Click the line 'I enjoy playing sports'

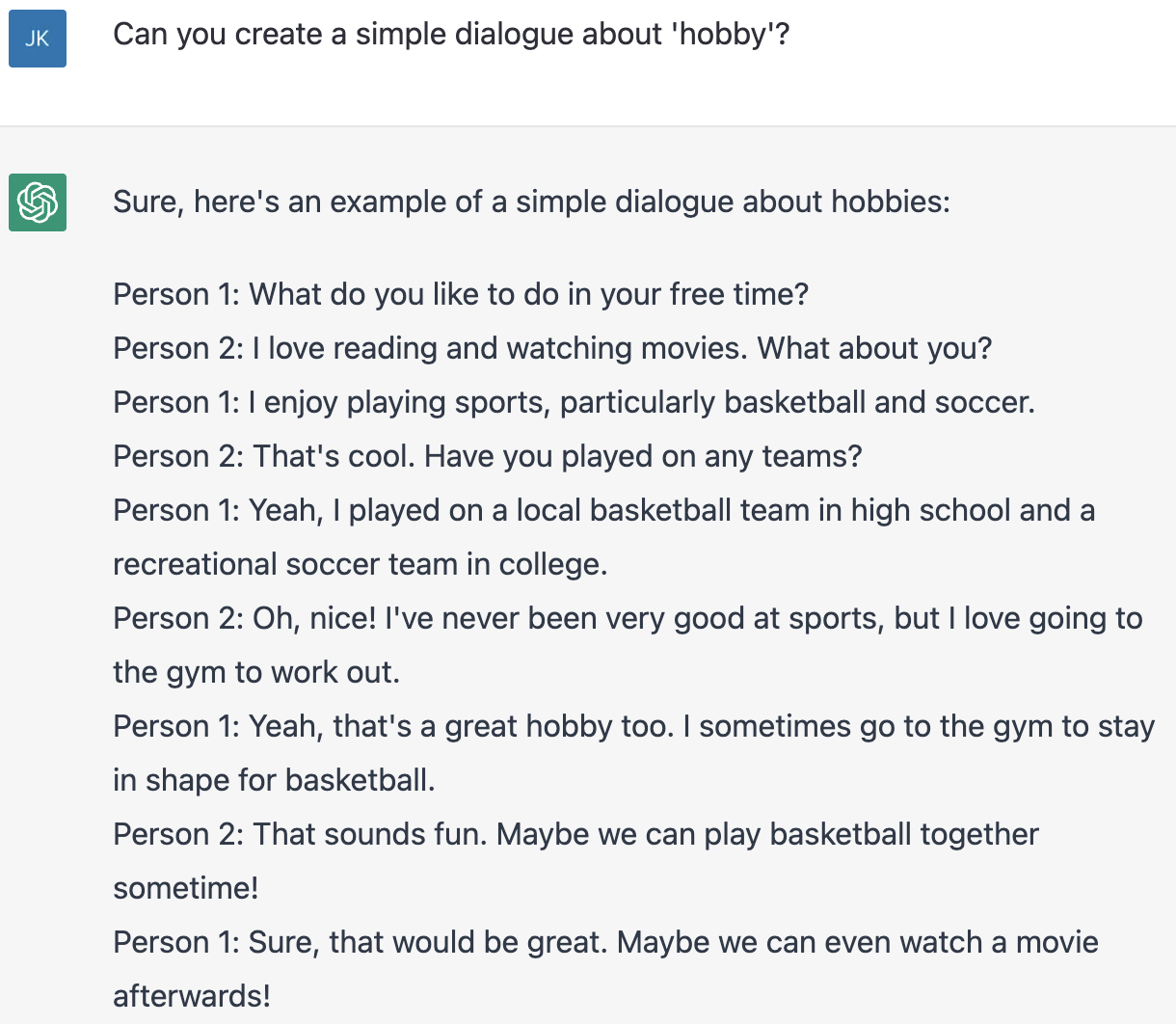pos(574,402)
